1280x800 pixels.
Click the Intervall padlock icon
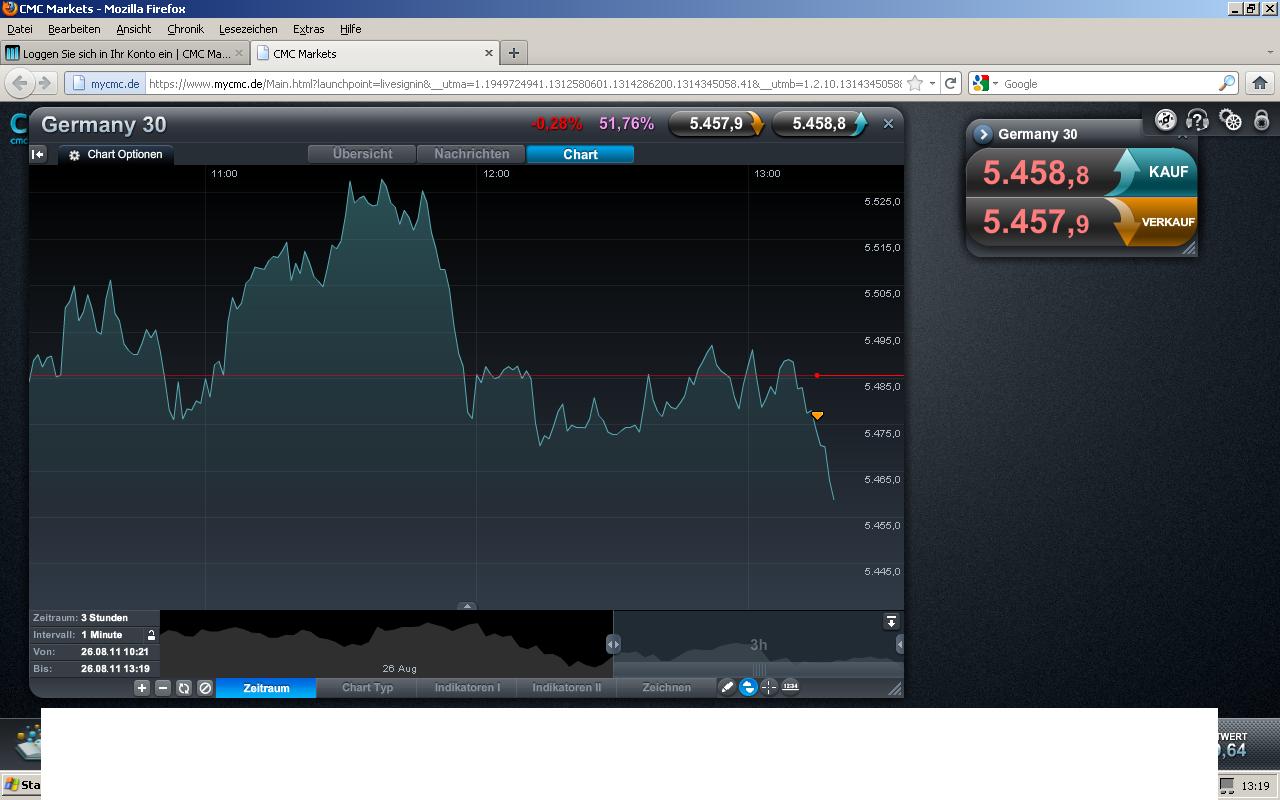pyautogui.click(x=152, y=635)
